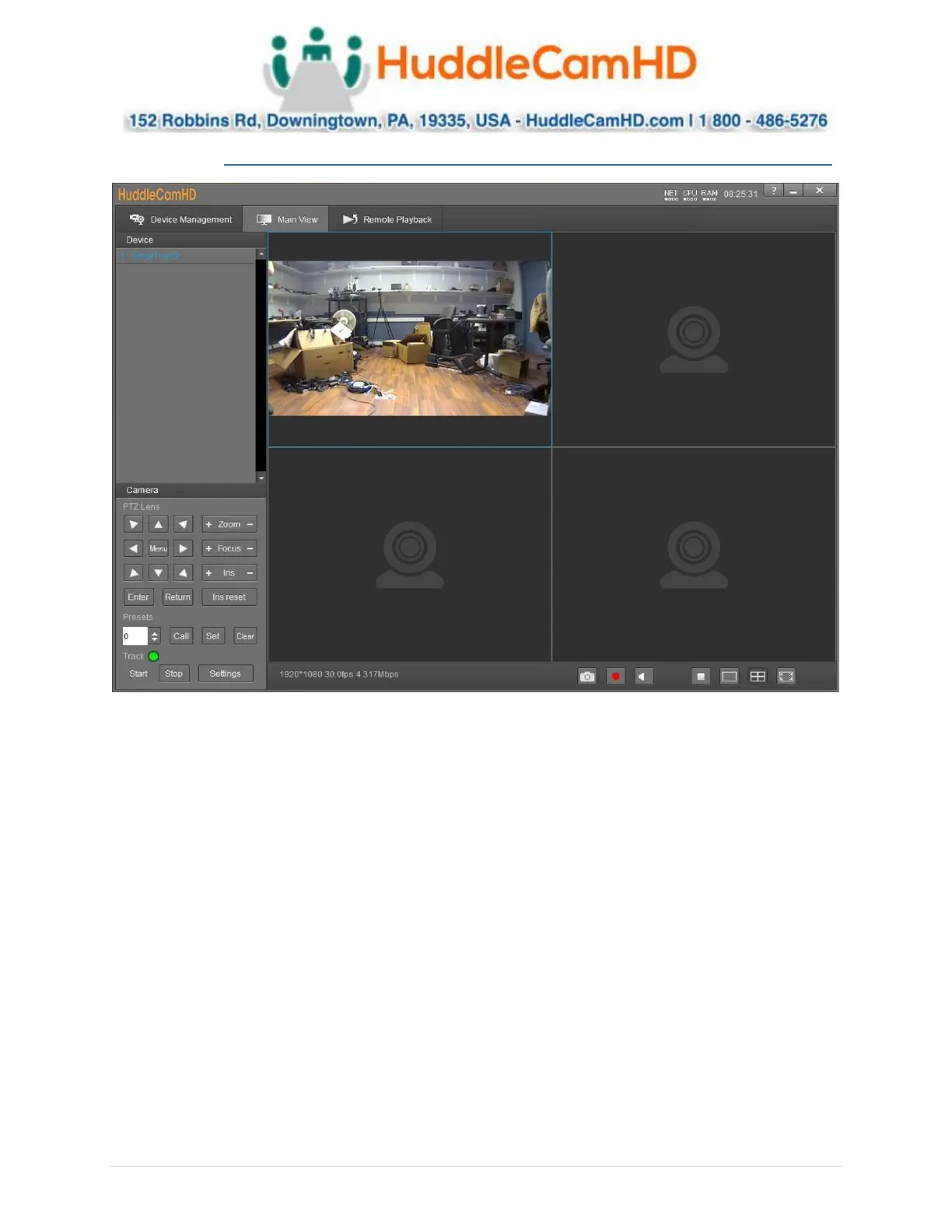Zoom out with the minus beside Zoom
Viewport: 952px width, 1232px height.
pos(250,524)
